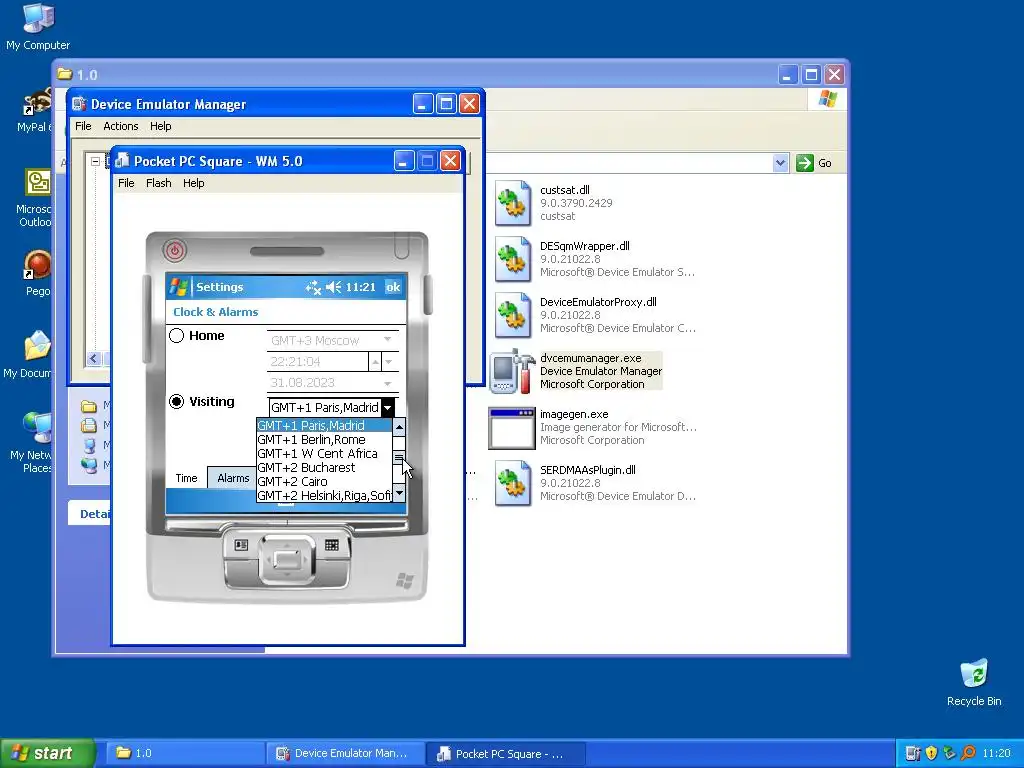The height and width of the screenshot is (768, 1024).
Task: Tap the ok button in the Settings title bar
Action: [393, 287]
